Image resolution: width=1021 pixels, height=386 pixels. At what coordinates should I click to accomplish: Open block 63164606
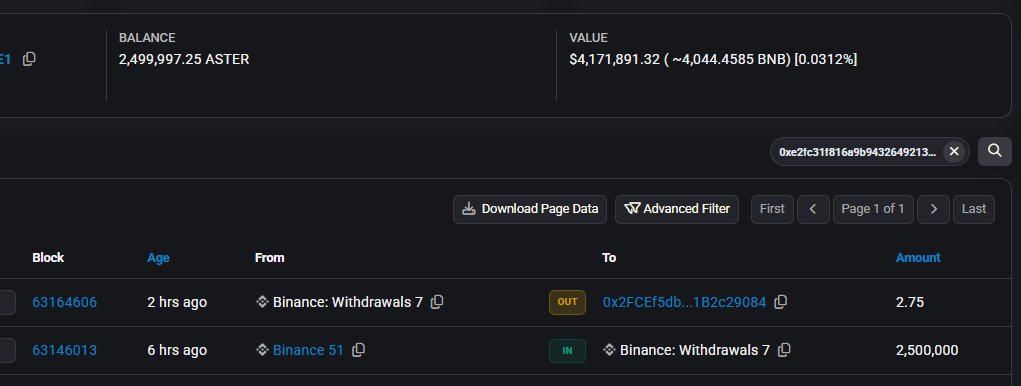coord(64,302)
